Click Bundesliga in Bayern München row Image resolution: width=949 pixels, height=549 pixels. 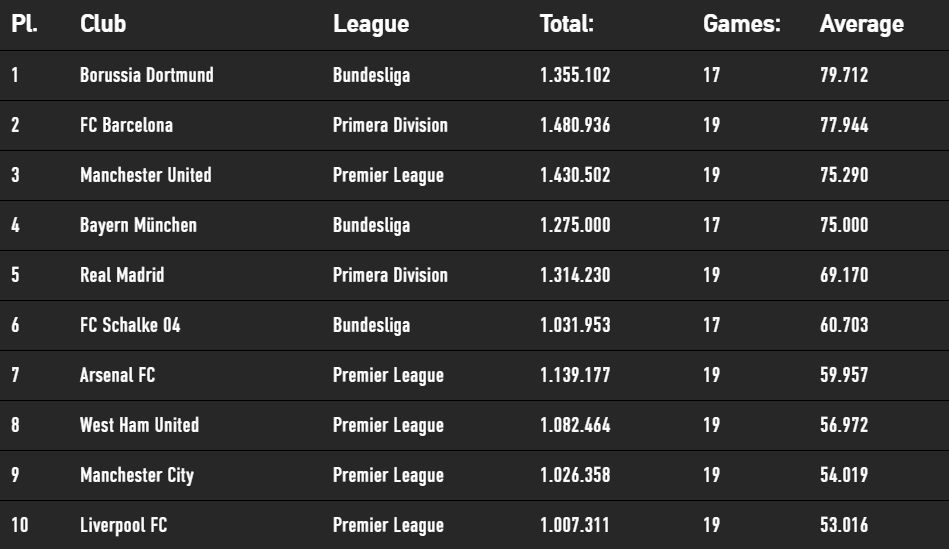(x=372, y=226)
